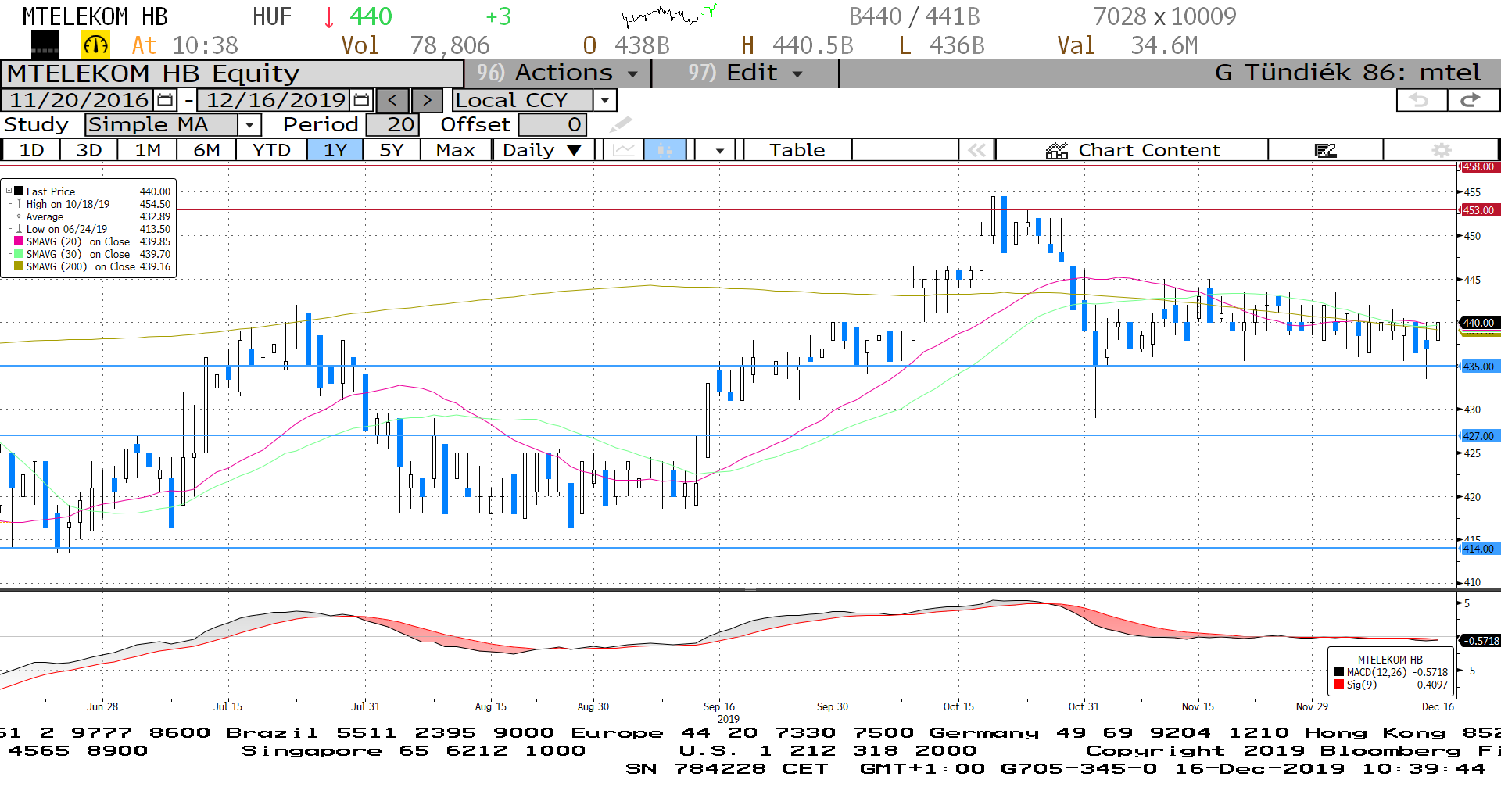Click the end date field 12/16/2019
Screen dimensions: 1501x812
274,100
